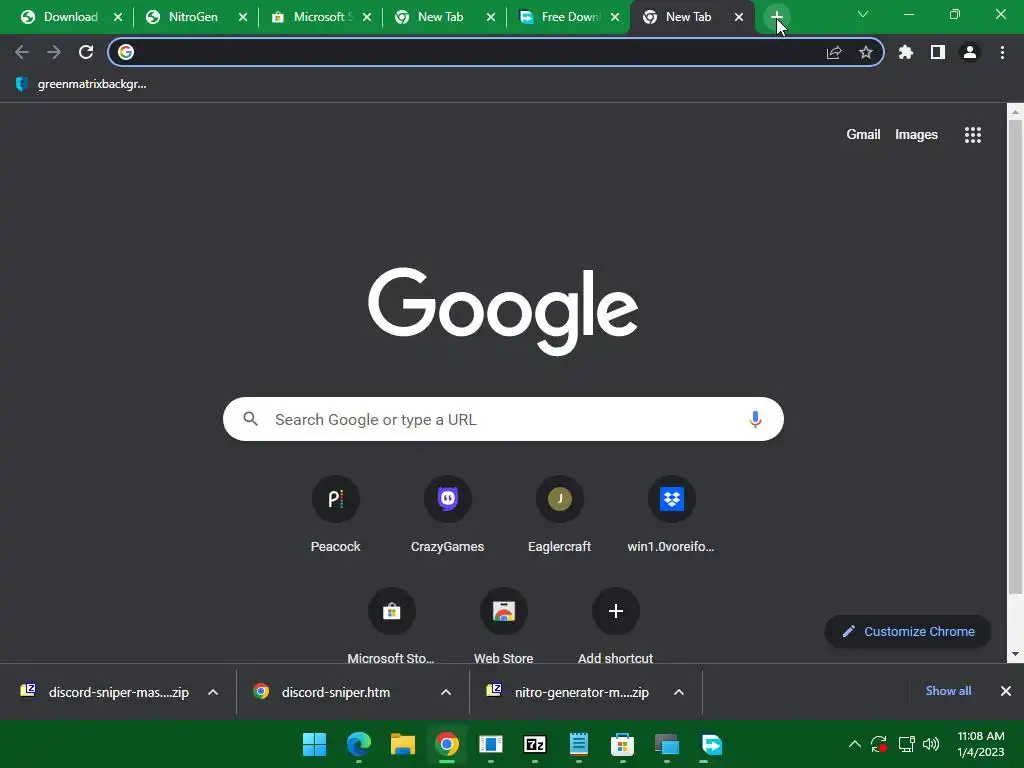Open the greenmatrixbackgr... bookmark
The height and width of the screenshot is (768, 1024).
81,84
